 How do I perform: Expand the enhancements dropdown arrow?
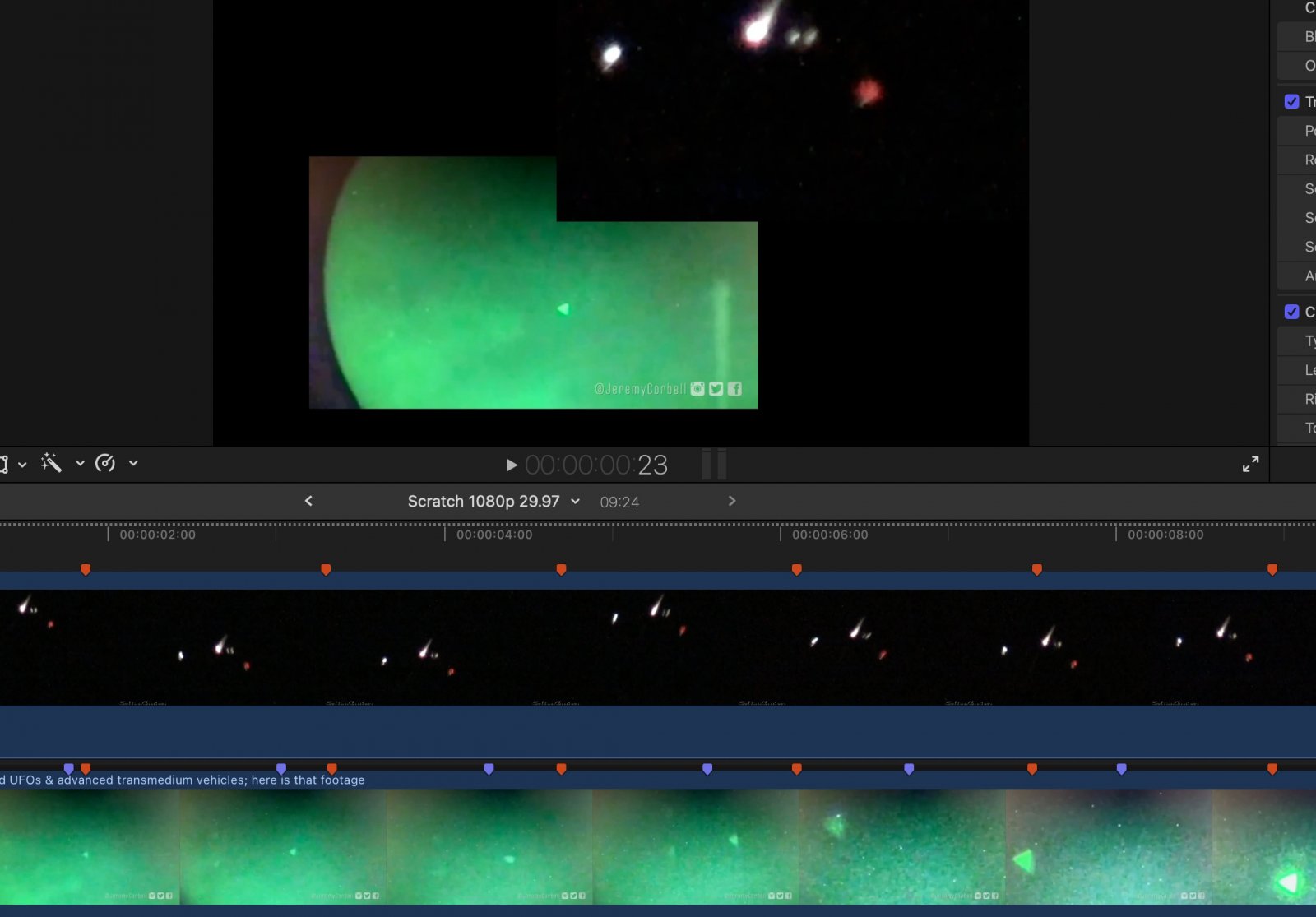pyautogui.click(x=80, y=464)
